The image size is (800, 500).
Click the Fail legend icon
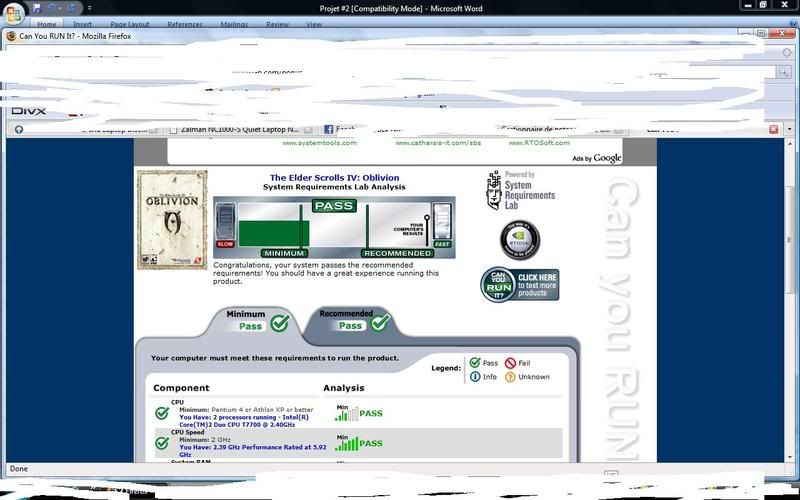(510, 363)
